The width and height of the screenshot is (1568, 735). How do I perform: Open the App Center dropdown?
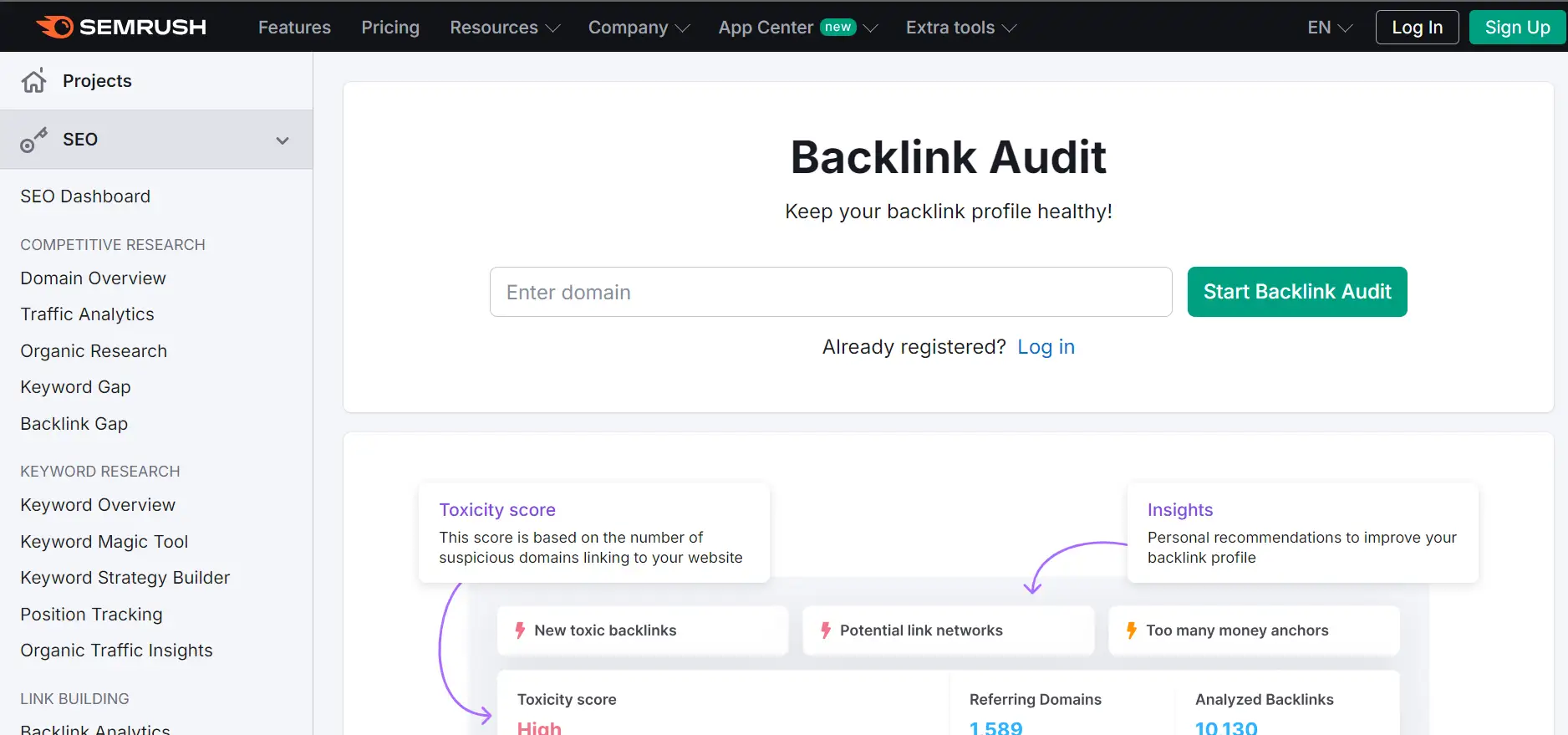click(x=798, y=28)
